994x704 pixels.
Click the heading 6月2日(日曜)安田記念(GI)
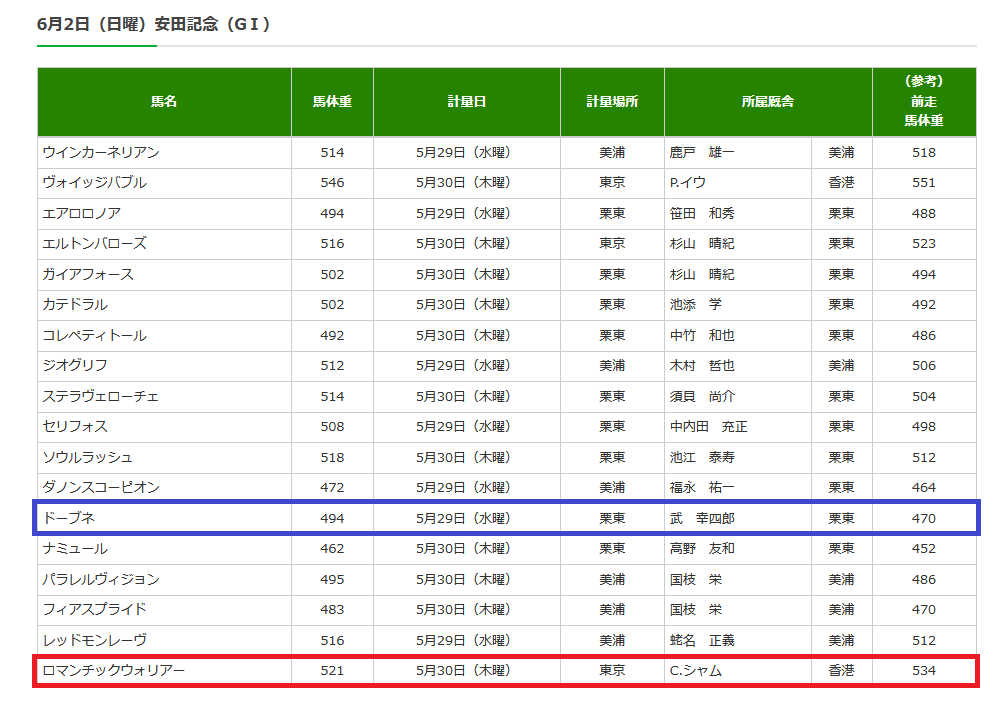tap(153, 24)
